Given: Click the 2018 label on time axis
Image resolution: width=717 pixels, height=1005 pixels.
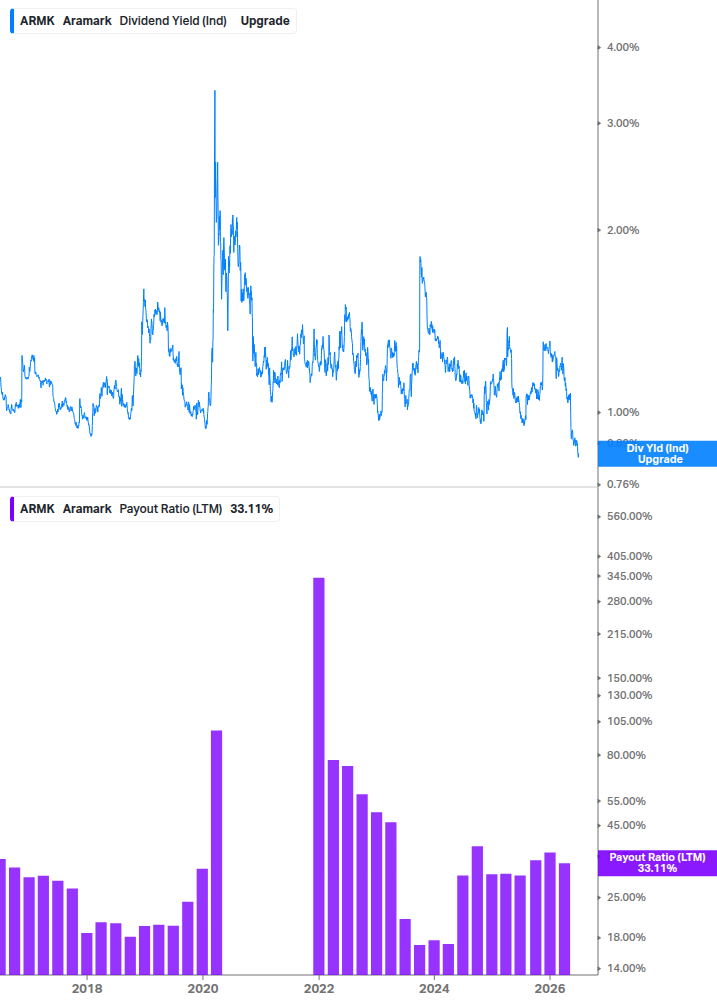Looking at the screenshot, I should 87,988.
